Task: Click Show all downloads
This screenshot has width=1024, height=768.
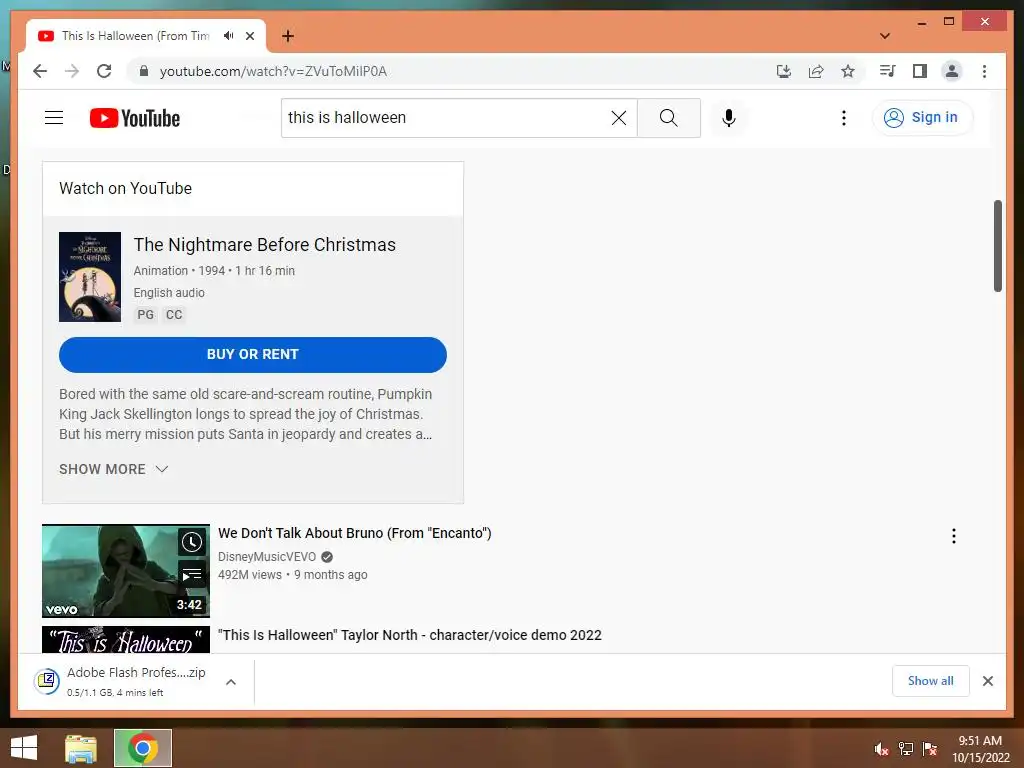Action: click(x=931, y=681)
